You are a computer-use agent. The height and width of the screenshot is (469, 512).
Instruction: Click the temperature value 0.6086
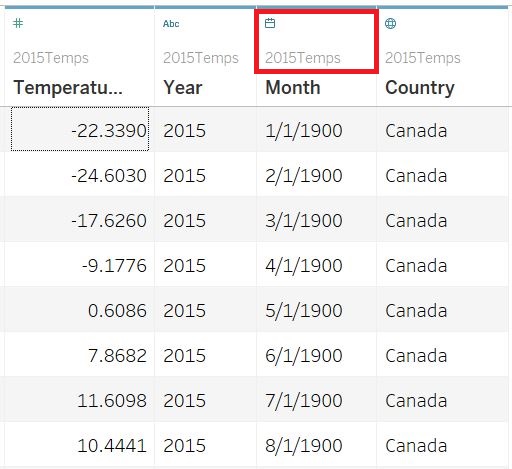117,310
